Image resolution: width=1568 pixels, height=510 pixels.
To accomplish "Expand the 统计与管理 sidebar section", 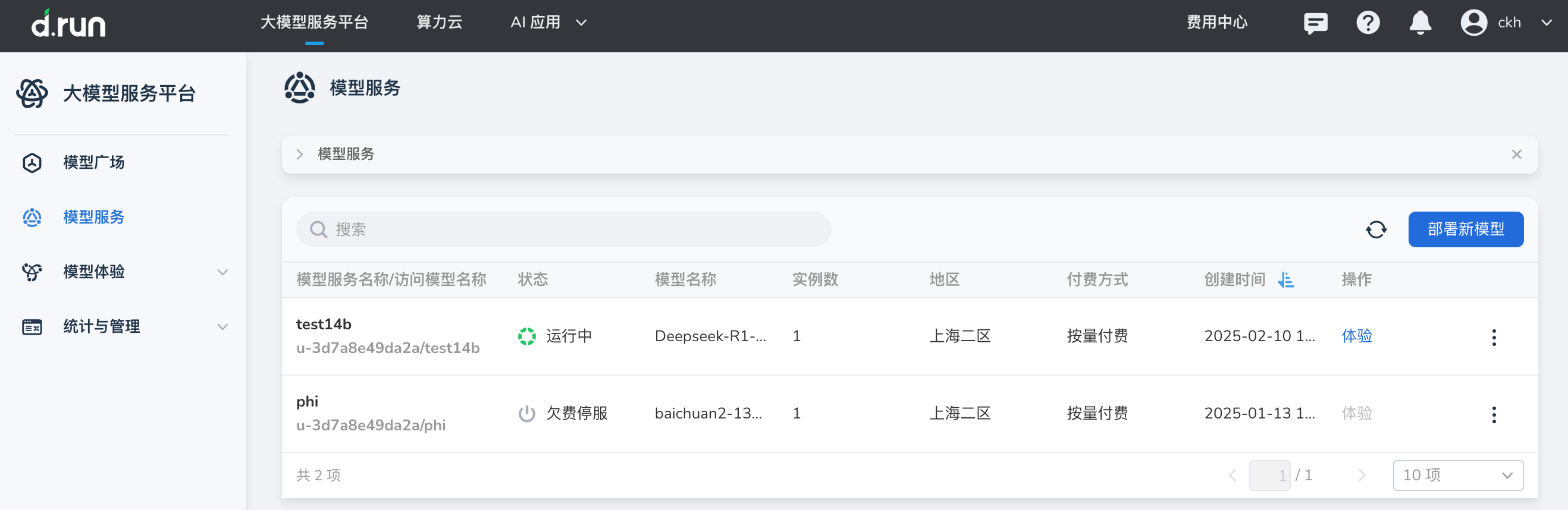I will [223, 327].
